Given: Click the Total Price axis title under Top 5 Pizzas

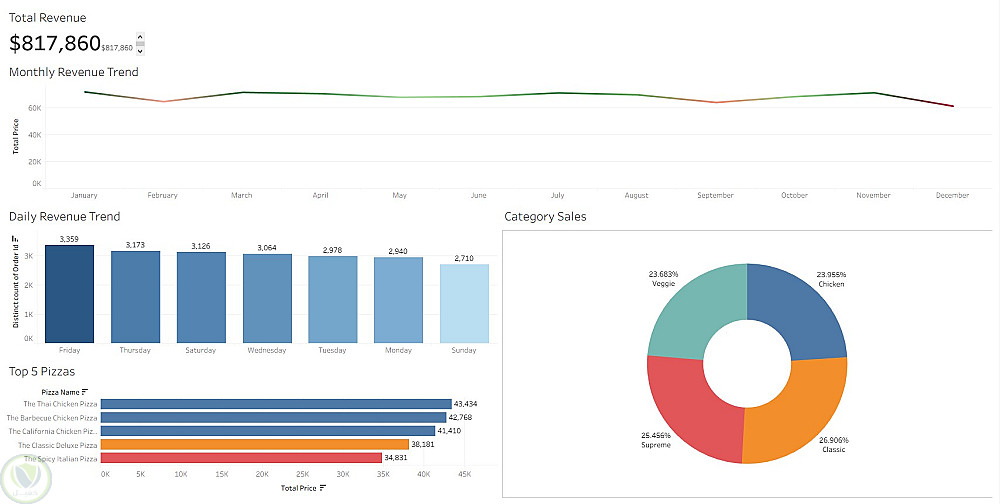Looking at the screenshot, I should (x=299, y=488).
